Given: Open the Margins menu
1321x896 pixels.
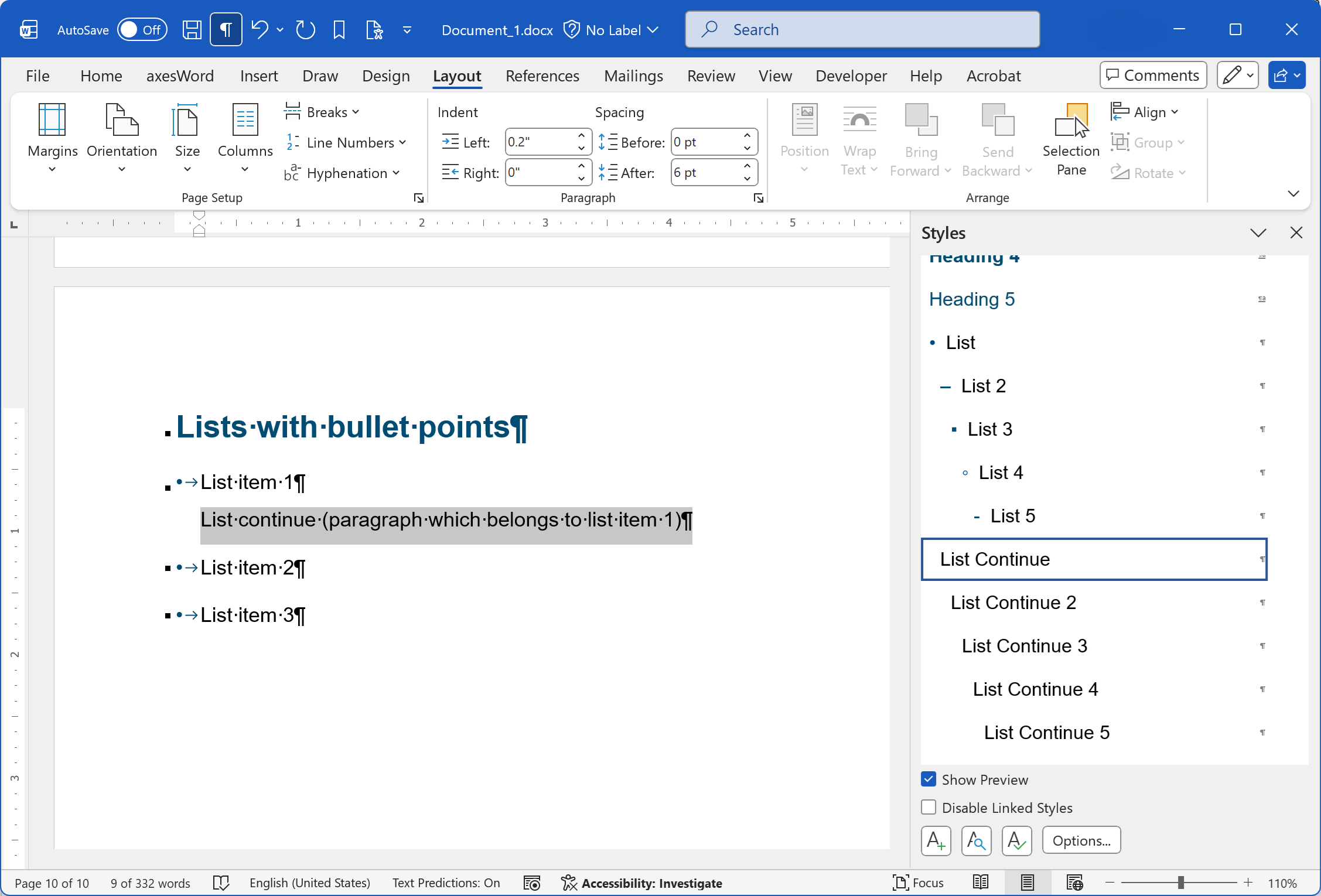Looking at the screenshot, I should pos(52,139).
